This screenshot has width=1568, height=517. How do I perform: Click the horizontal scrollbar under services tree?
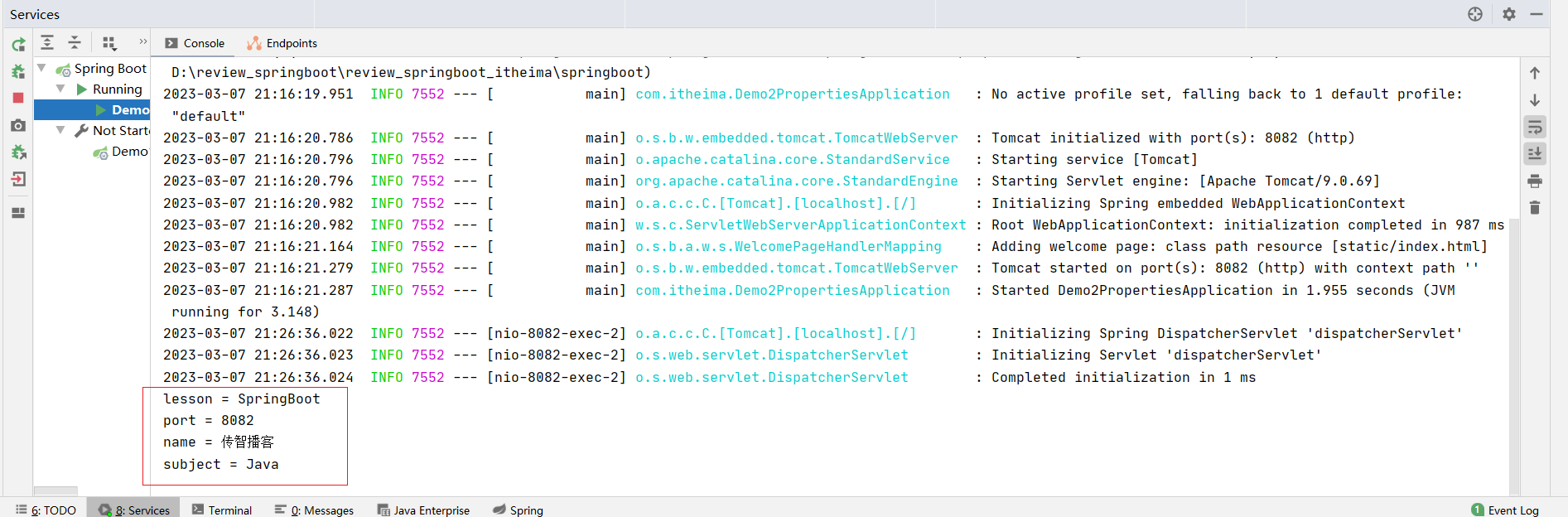click(55, 490)
